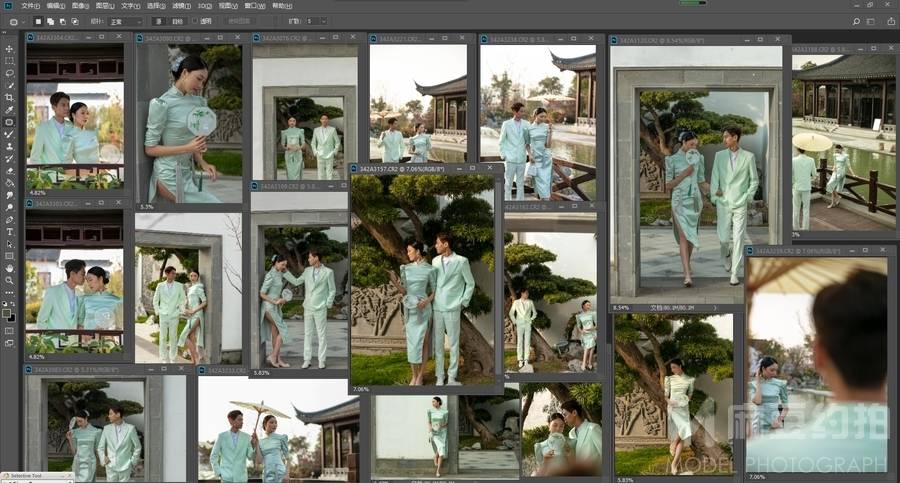Open the 图层(L) menu

[x=105, y=5]
